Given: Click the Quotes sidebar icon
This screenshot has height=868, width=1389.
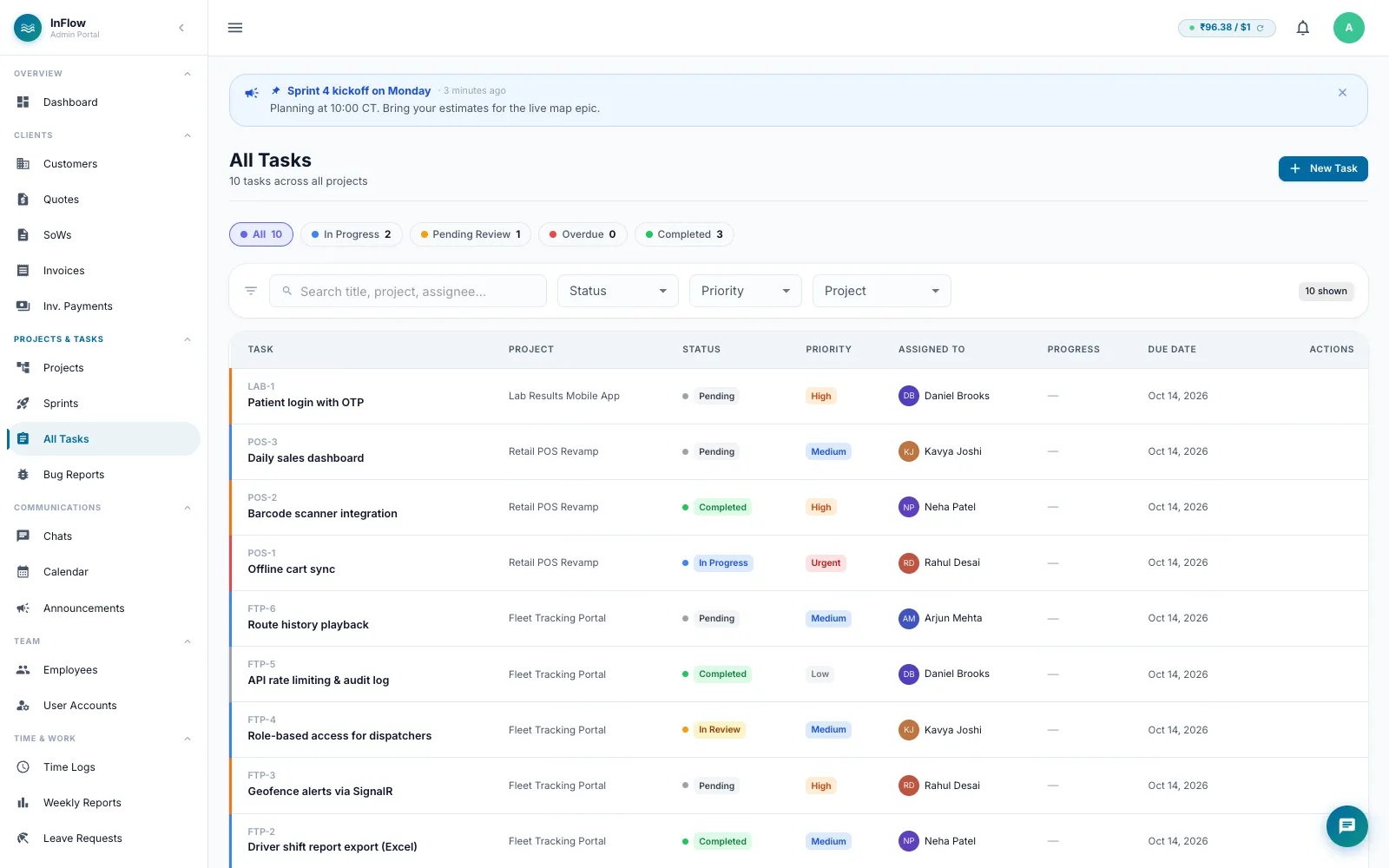Looking at the screenshot, I should 23,200.
